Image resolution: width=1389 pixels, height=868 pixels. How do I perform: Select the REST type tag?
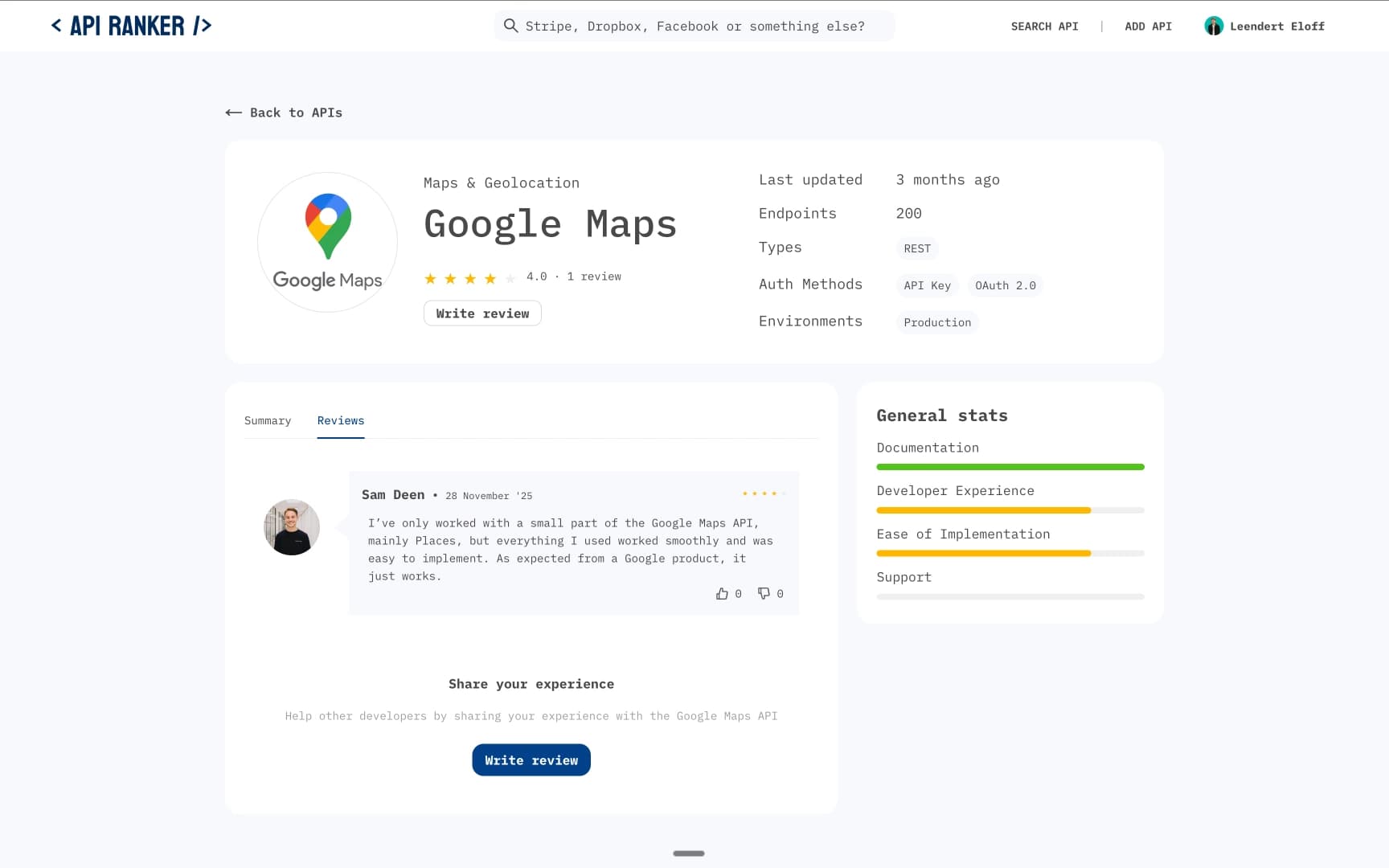pos(917,248)
